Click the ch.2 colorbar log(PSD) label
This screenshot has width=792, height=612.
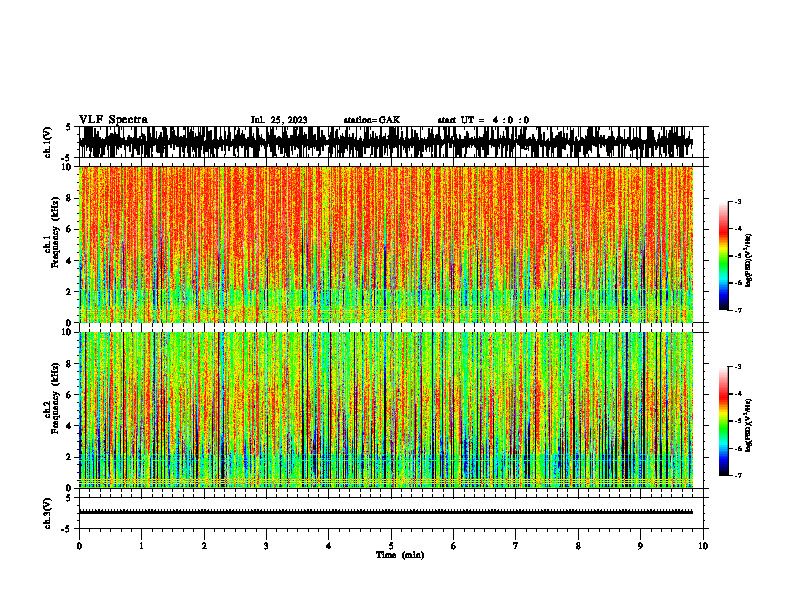pyautogui.click(x=748, y=425)
